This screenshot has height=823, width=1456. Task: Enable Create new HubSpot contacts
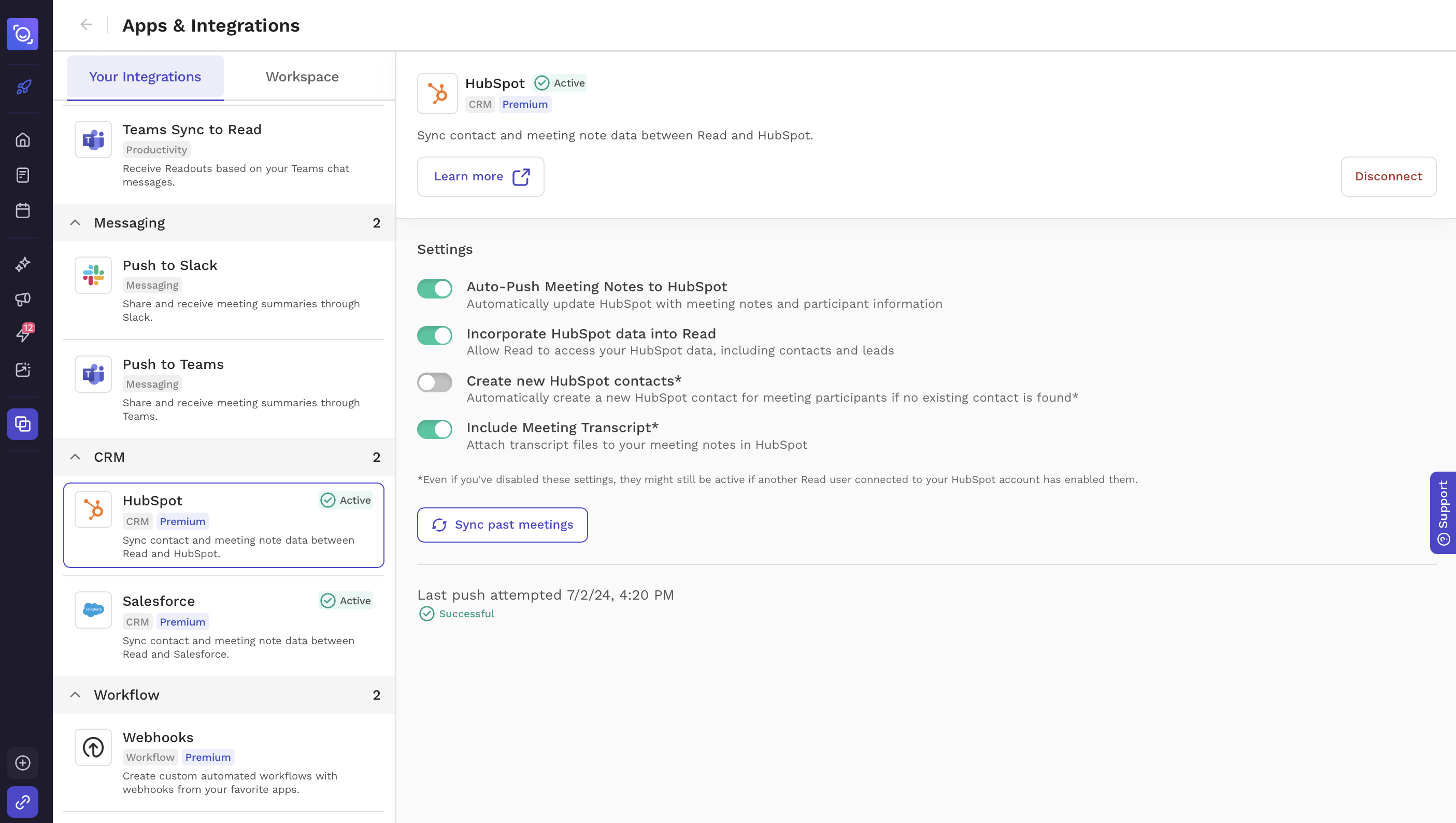(x=435, y=382)
